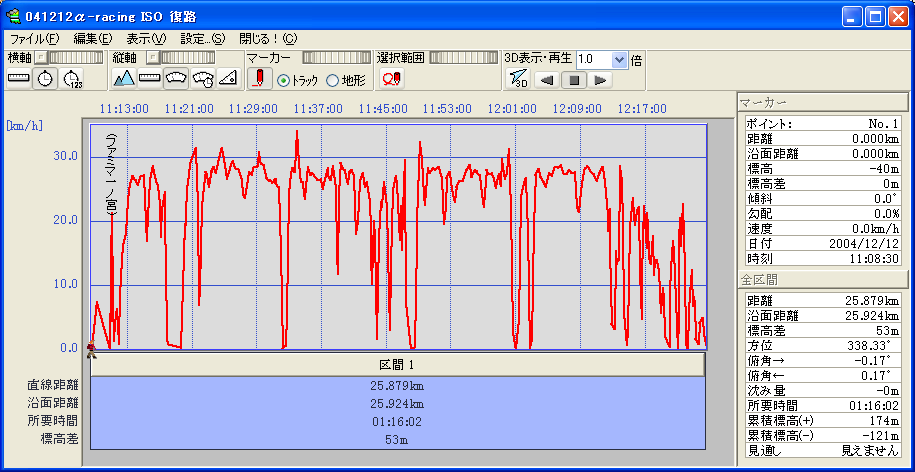915x472 pixels.
Task: Toggle the small 横軸 checkbox button
Action: pos(41,58)
